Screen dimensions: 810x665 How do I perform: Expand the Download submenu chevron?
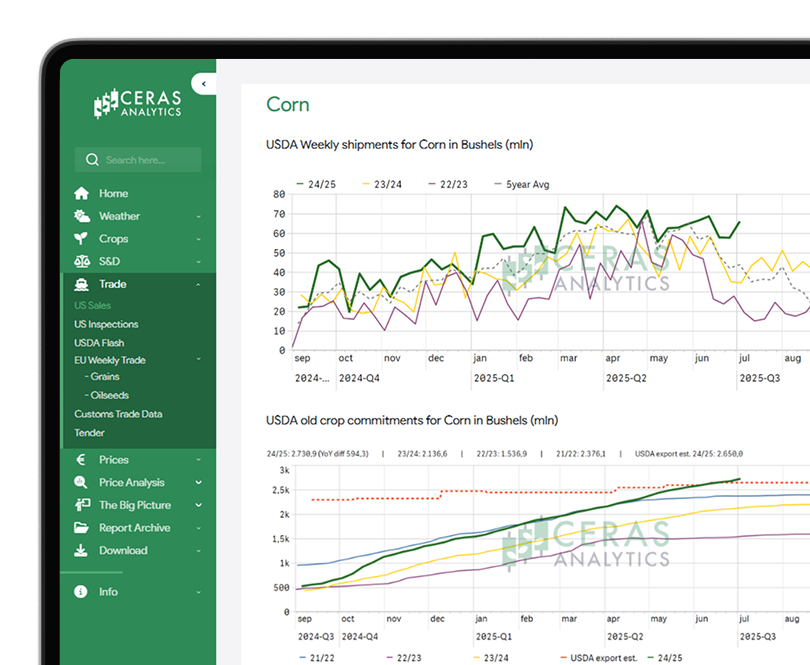[x=198, y=551]
